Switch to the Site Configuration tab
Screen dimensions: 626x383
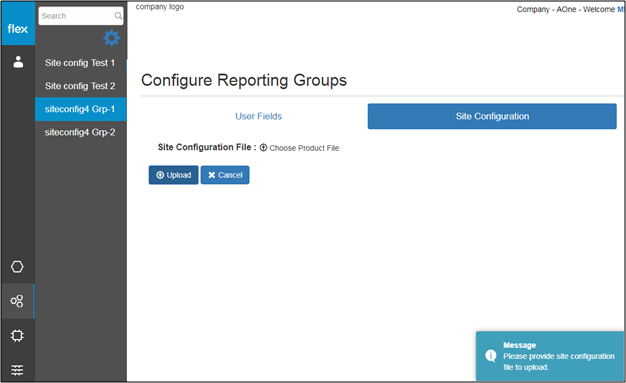492,116
